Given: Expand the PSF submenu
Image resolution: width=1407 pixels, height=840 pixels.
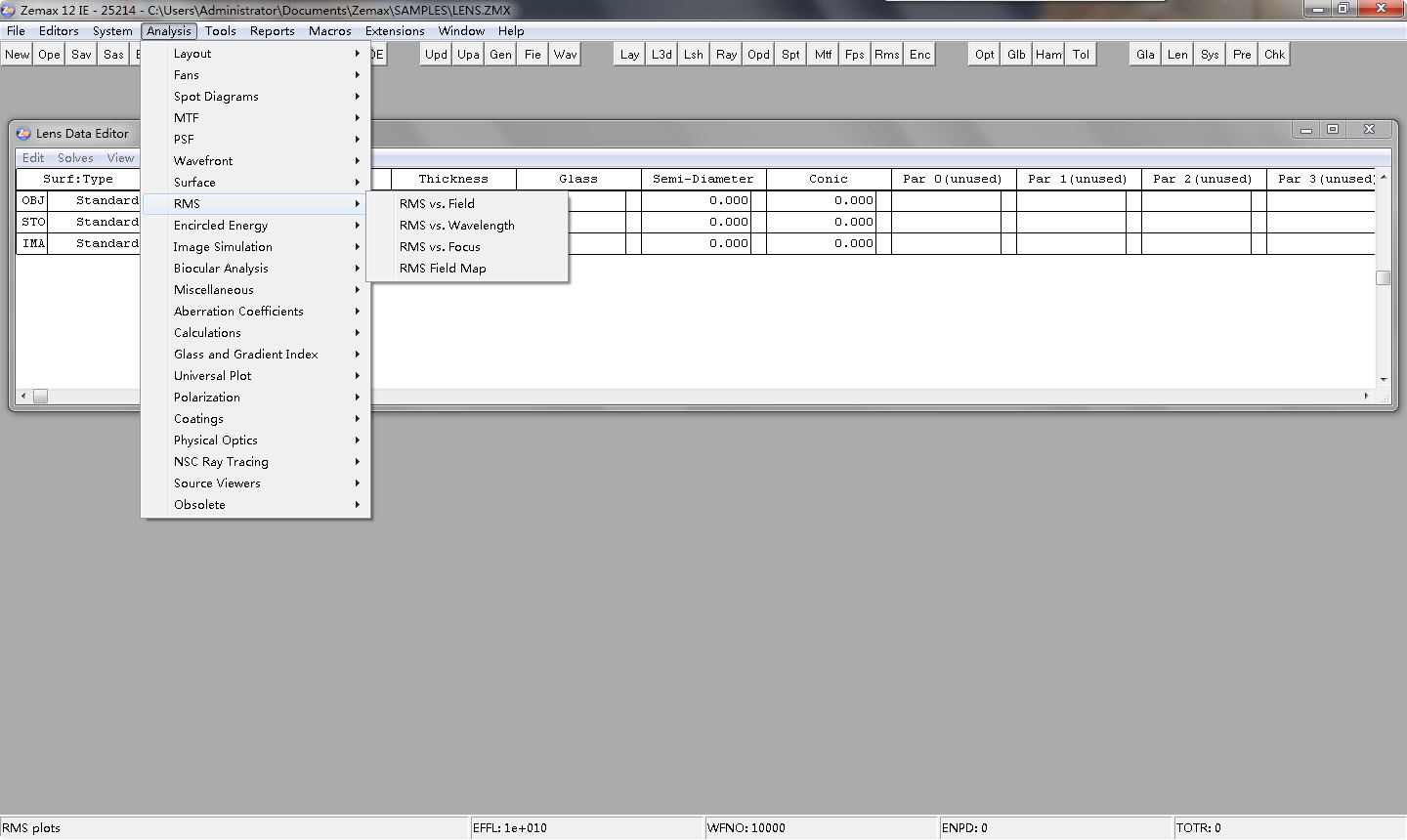Looking at the screenshot, I should click(255, 140).
